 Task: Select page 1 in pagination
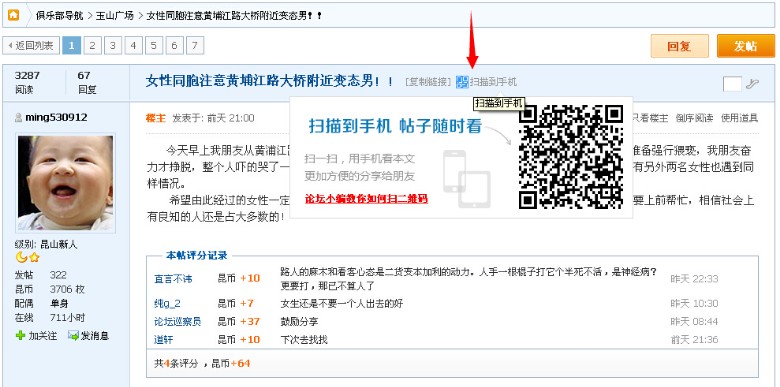pyautogui.click(x=72, y=46)
